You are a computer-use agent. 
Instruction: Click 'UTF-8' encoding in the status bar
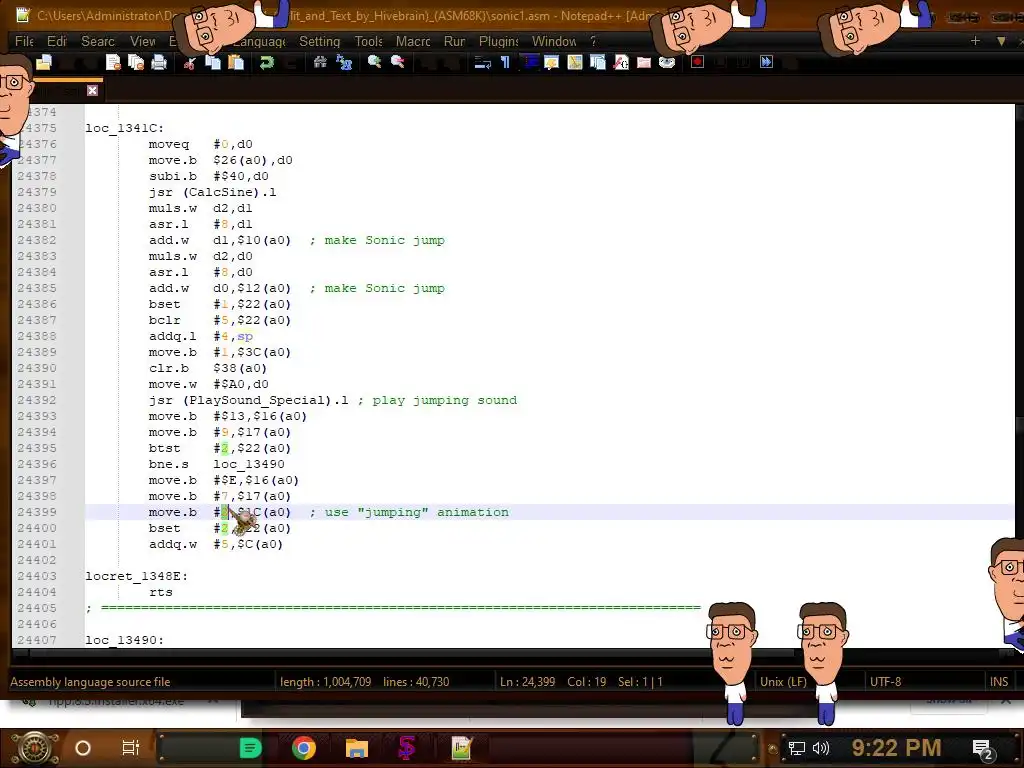pos(885,682)
